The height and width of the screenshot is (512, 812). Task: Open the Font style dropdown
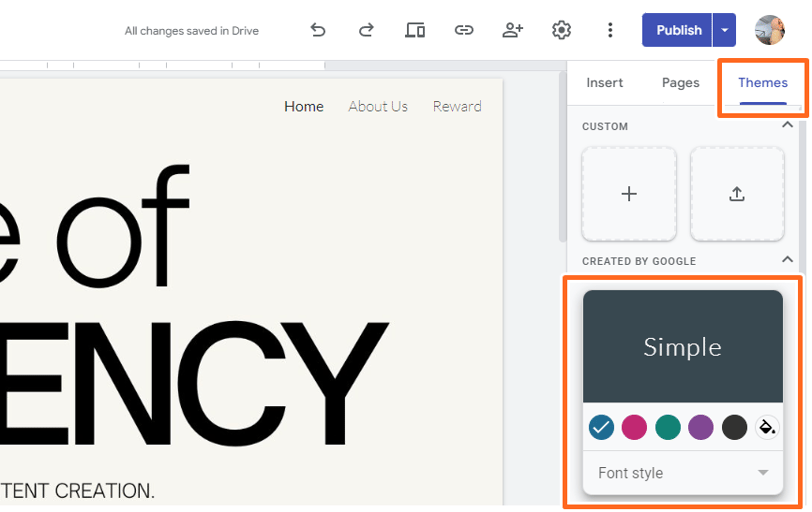click(683, 473)
